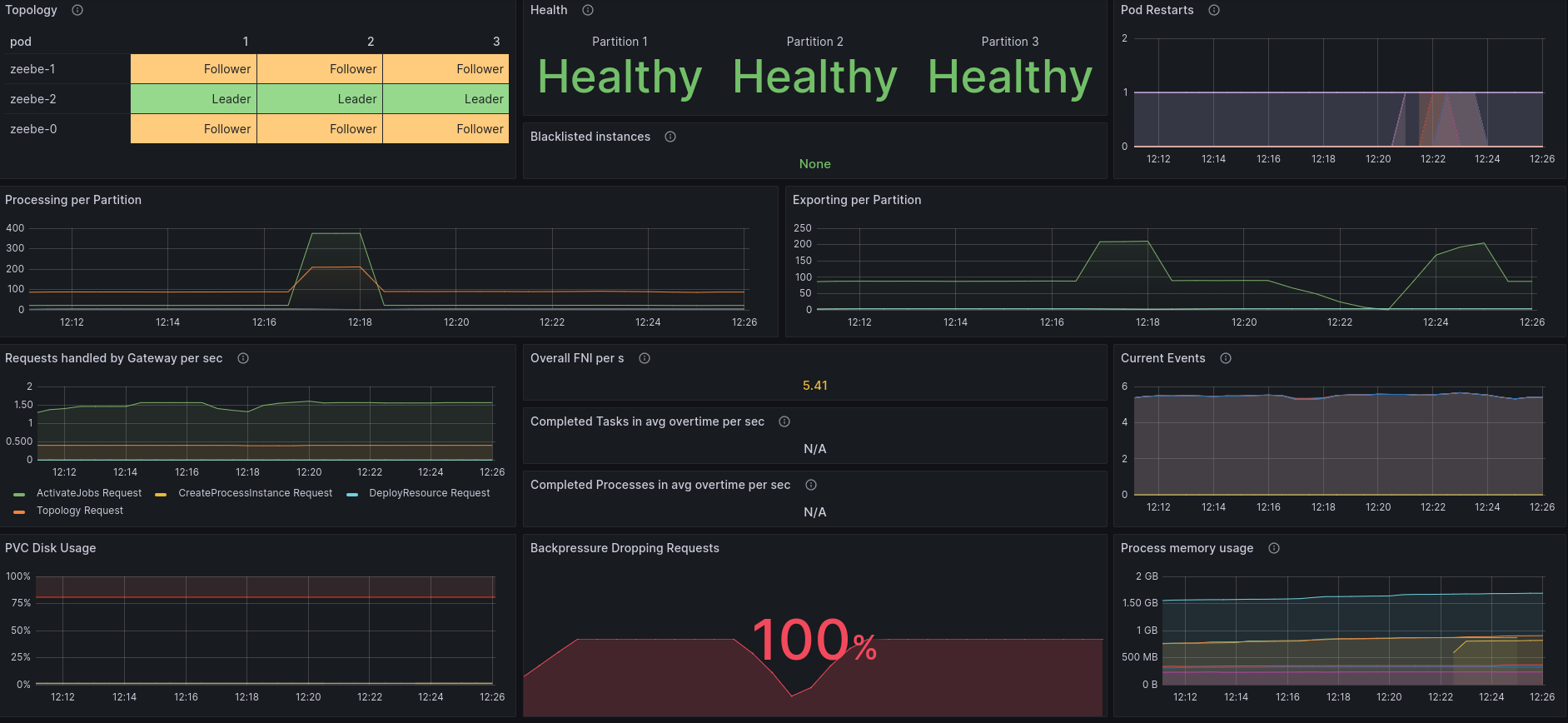Image resolution: width=1568 pixels, height=723 pixels.
Task: Click orange Topology Request legend color swatch
Action: click(x=19, y=511)
